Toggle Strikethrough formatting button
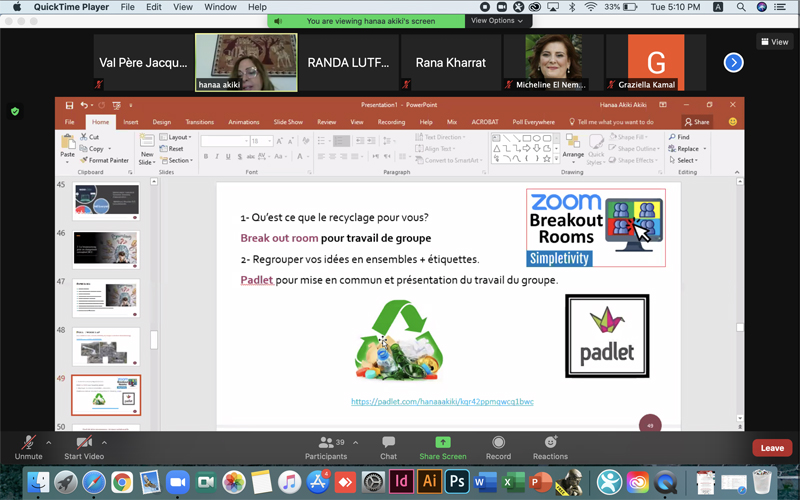The height and width of the screenshot is (500, 800). point(251,156)
